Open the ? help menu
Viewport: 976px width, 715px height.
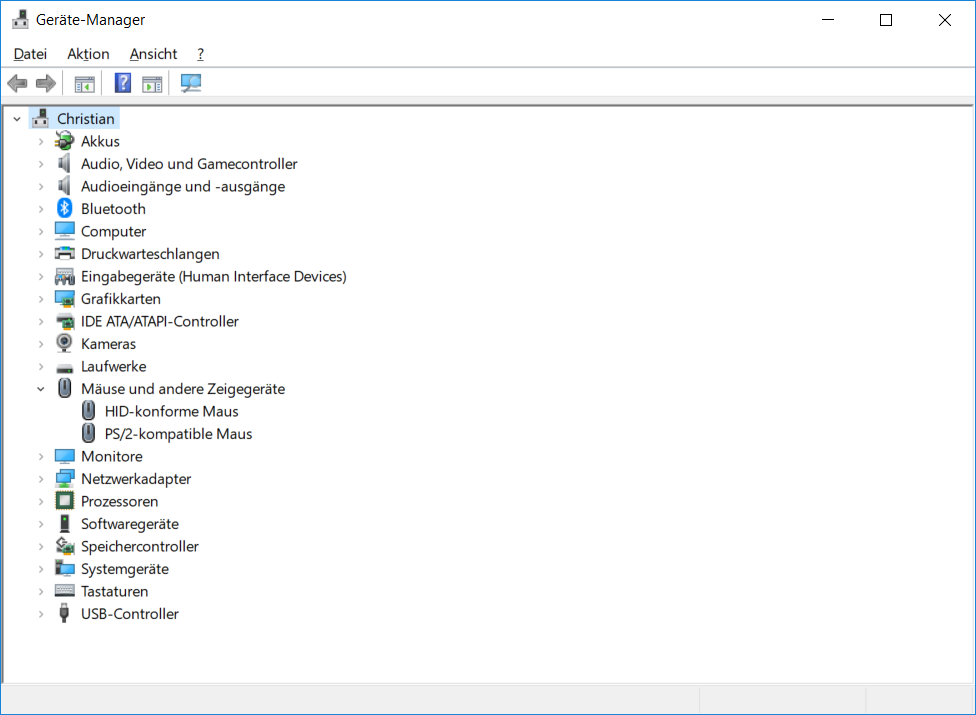[200, 54]
